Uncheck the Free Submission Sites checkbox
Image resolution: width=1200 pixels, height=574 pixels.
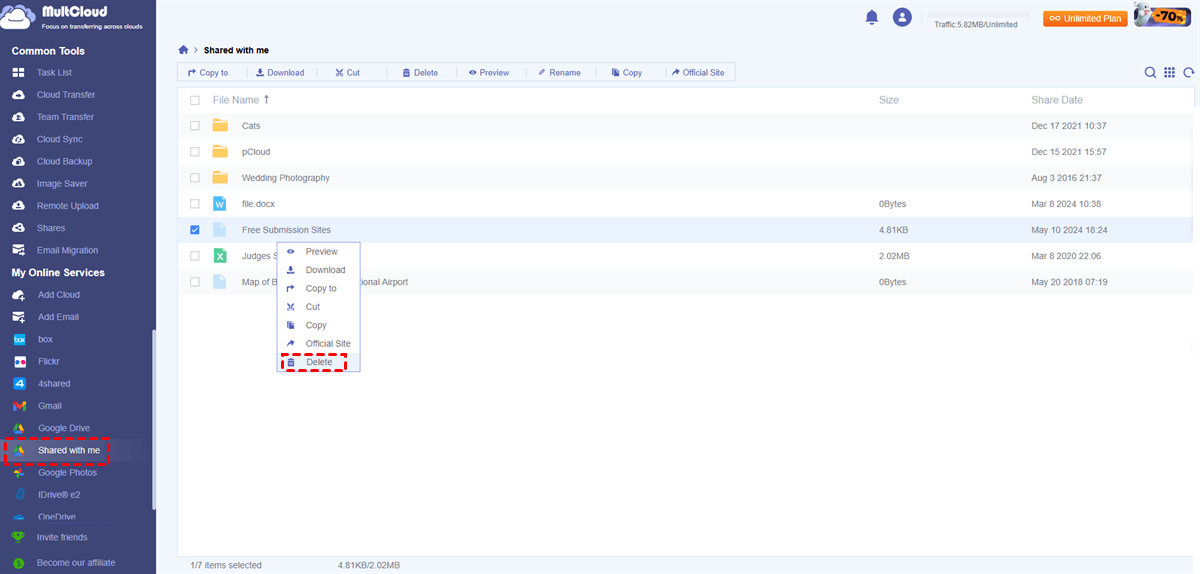pos(195,230)
